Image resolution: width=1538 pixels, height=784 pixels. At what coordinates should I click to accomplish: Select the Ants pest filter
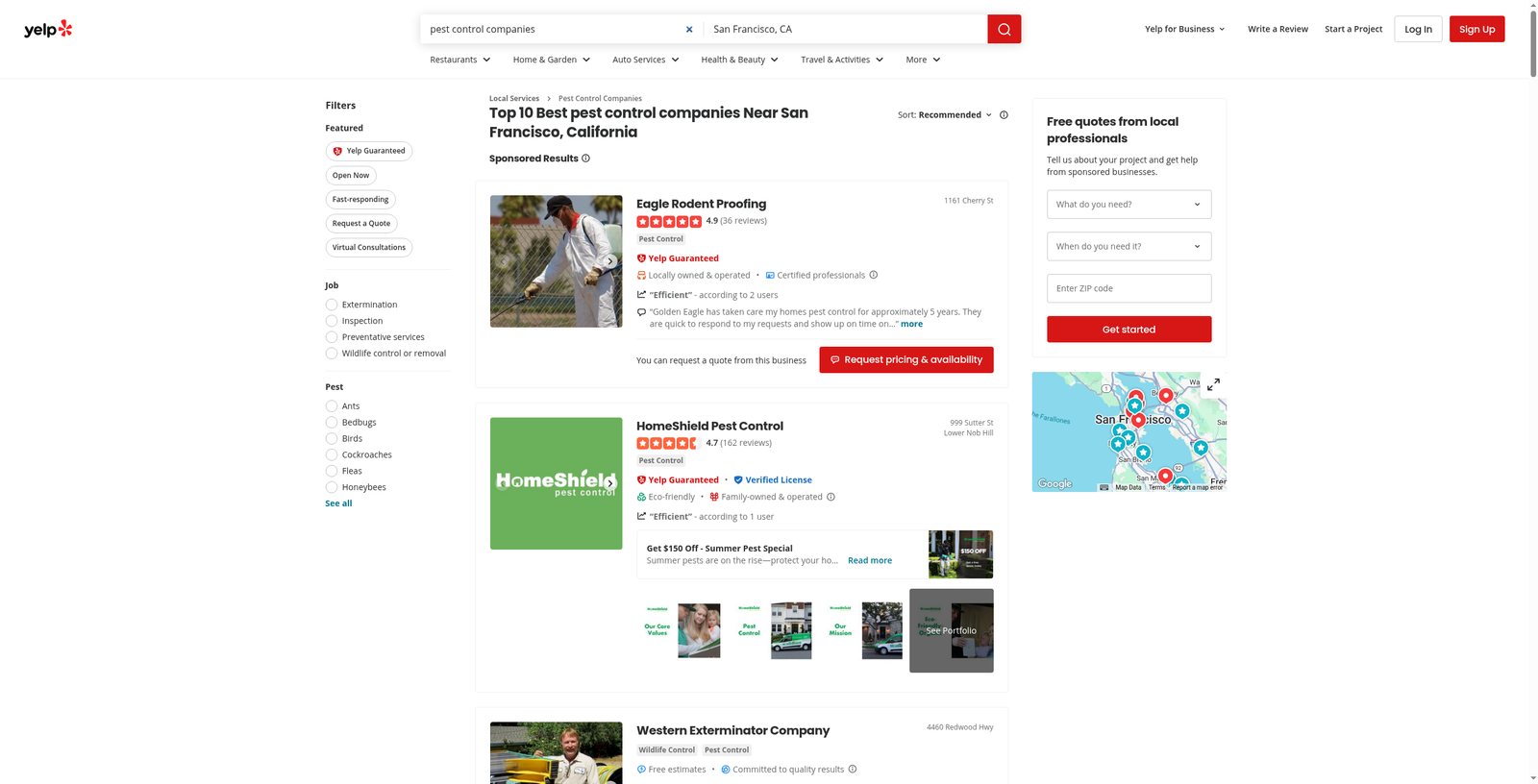point(332,406)
